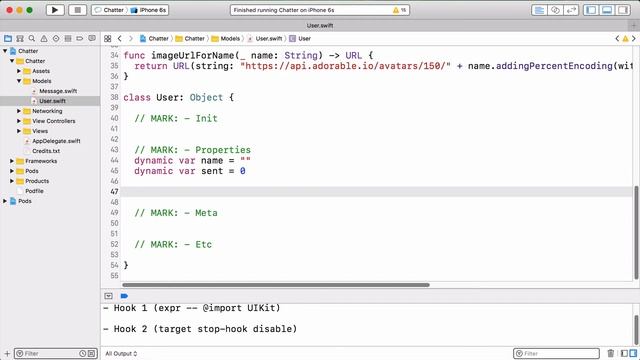The height and width of the screenshot is (360, 640).
Task: Open the Find navigator
Action: tap(31, 38)
